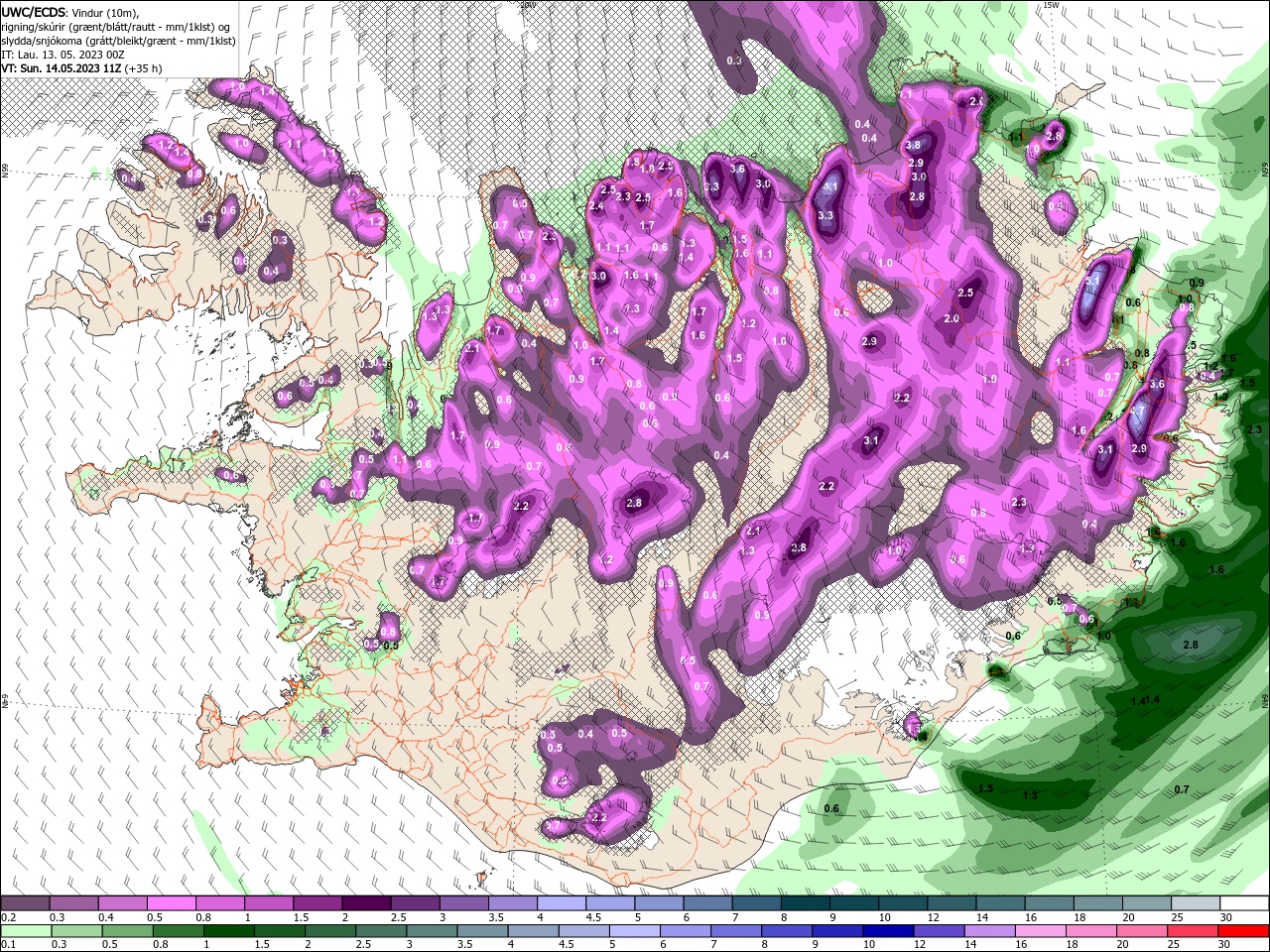Click the '15W' longitude label
The image size is (1270, 952).
coord(1052,5)
